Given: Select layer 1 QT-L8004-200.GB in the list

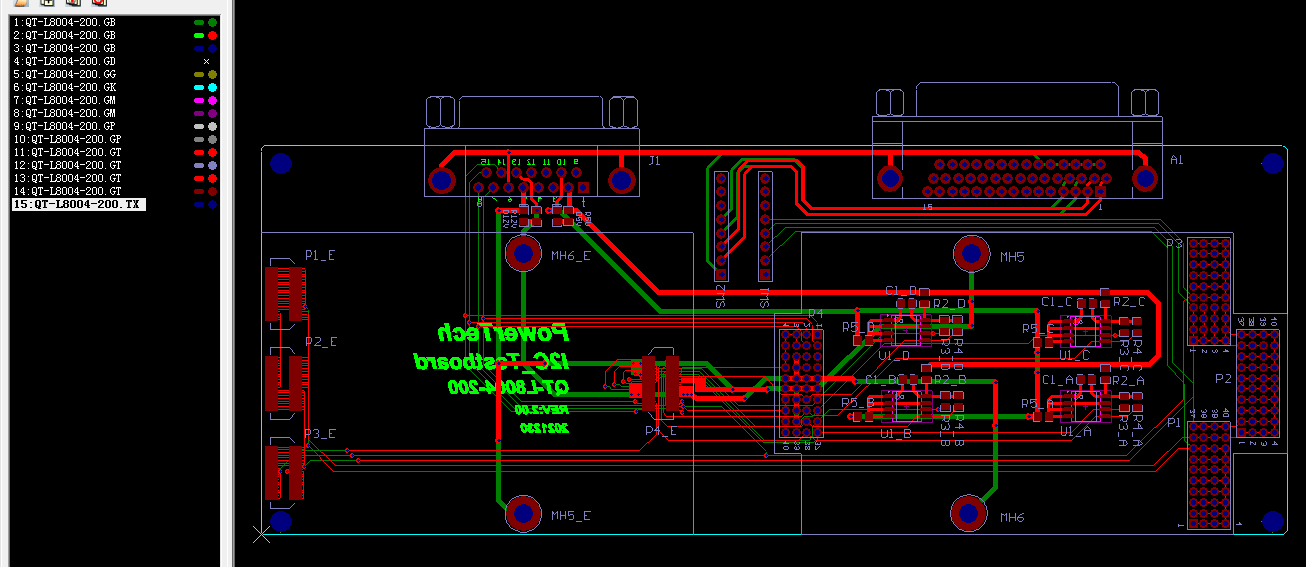Looking at the screenshot, I should (x=70, y=22).
